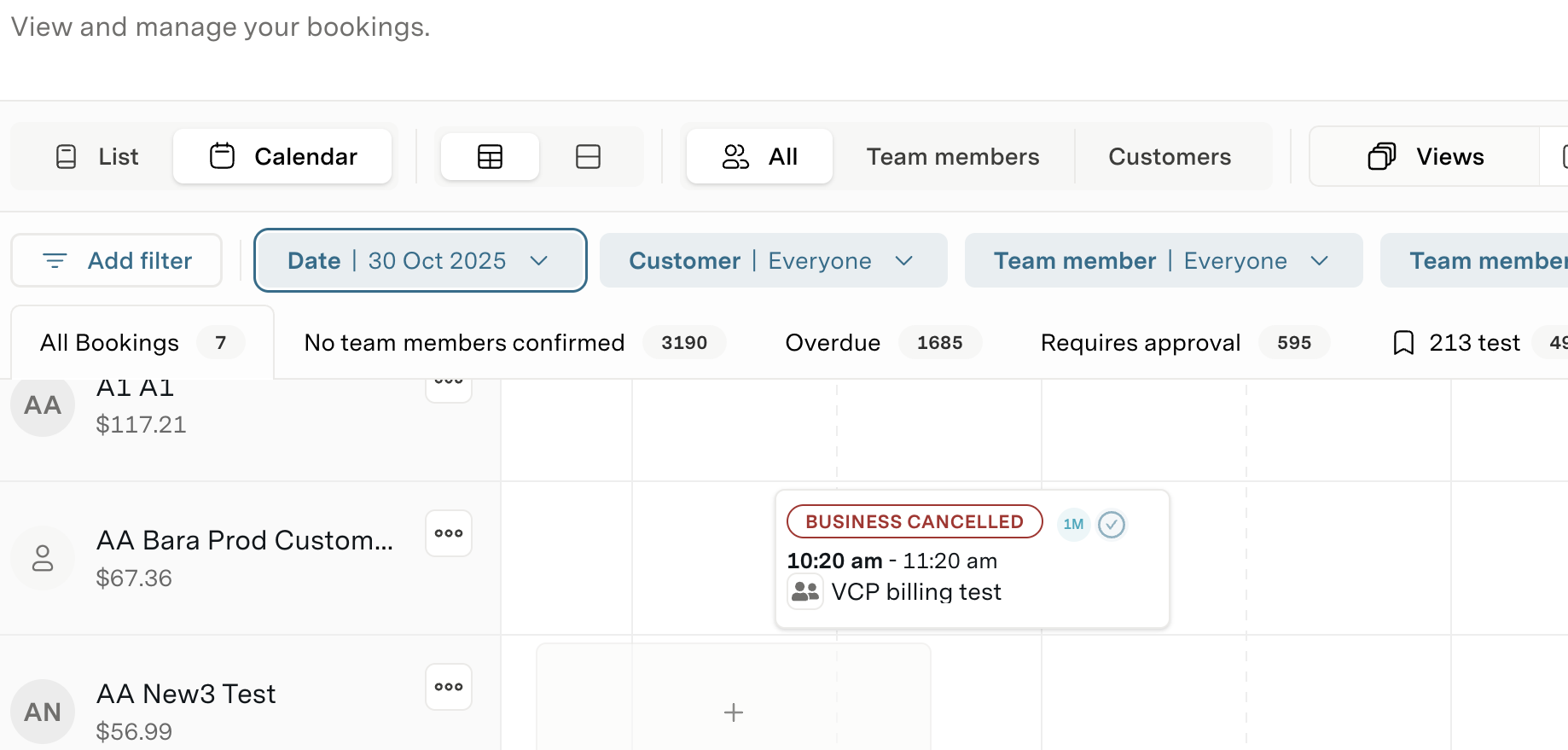Click the AA avatar for A1 A1
1568x750 pixels.
pyautogui.click(x=43, y=405)
